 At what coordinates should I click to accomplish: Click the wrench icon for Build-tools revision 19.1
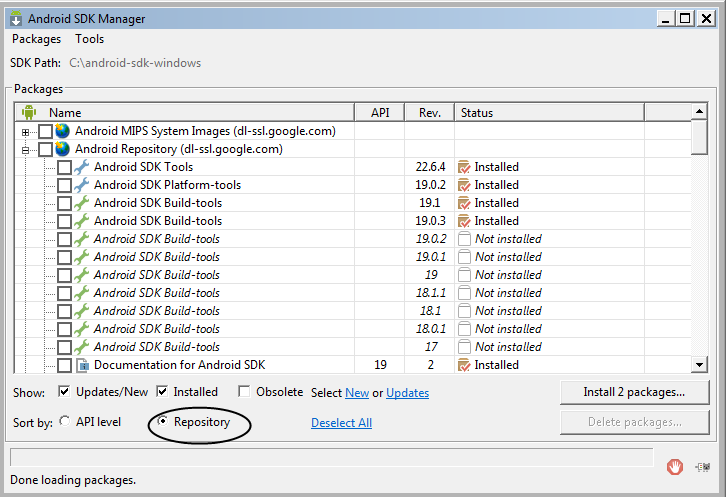coord(81,203)
